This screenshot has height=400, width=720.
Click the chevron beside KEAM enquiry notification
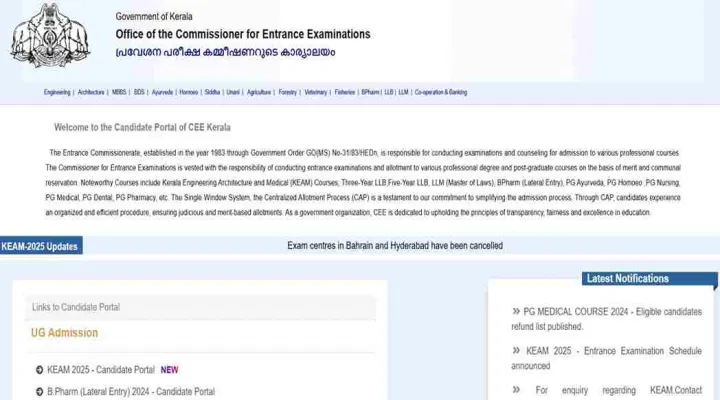(516, 390)
